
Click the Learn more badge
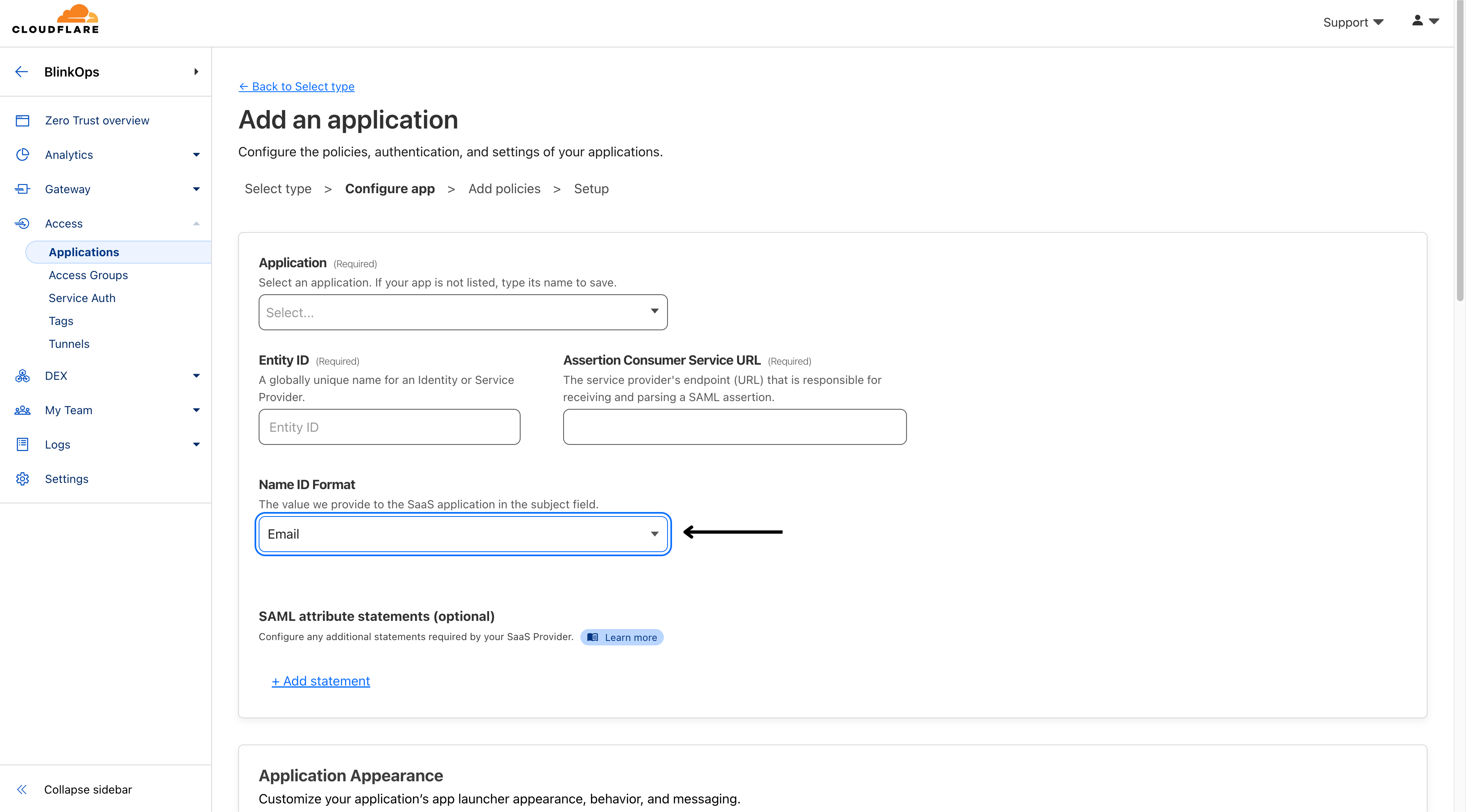point(621,637)
